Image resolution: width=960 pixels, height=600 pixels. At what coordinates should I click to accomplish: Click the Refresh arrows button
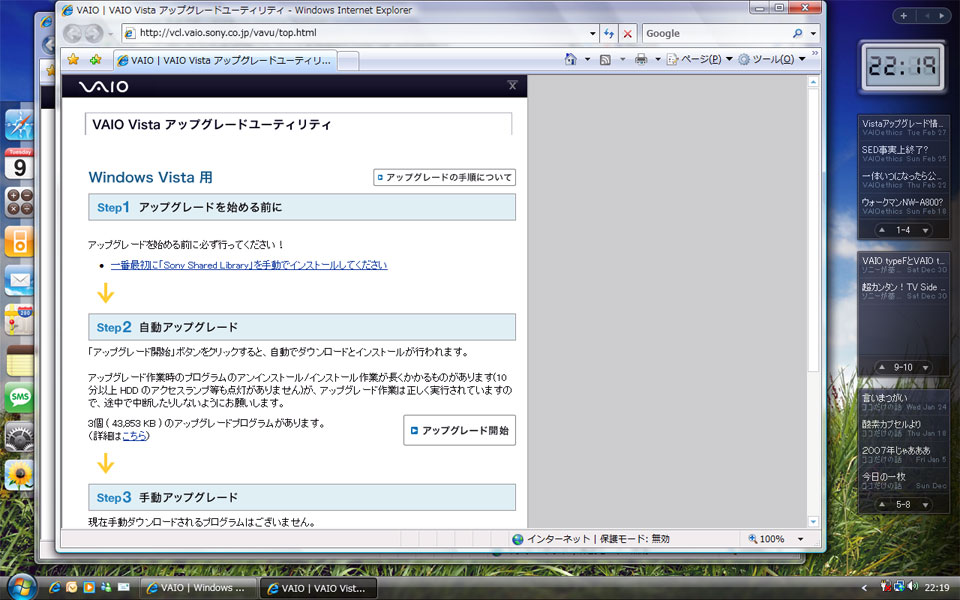[x=609, y=34]
